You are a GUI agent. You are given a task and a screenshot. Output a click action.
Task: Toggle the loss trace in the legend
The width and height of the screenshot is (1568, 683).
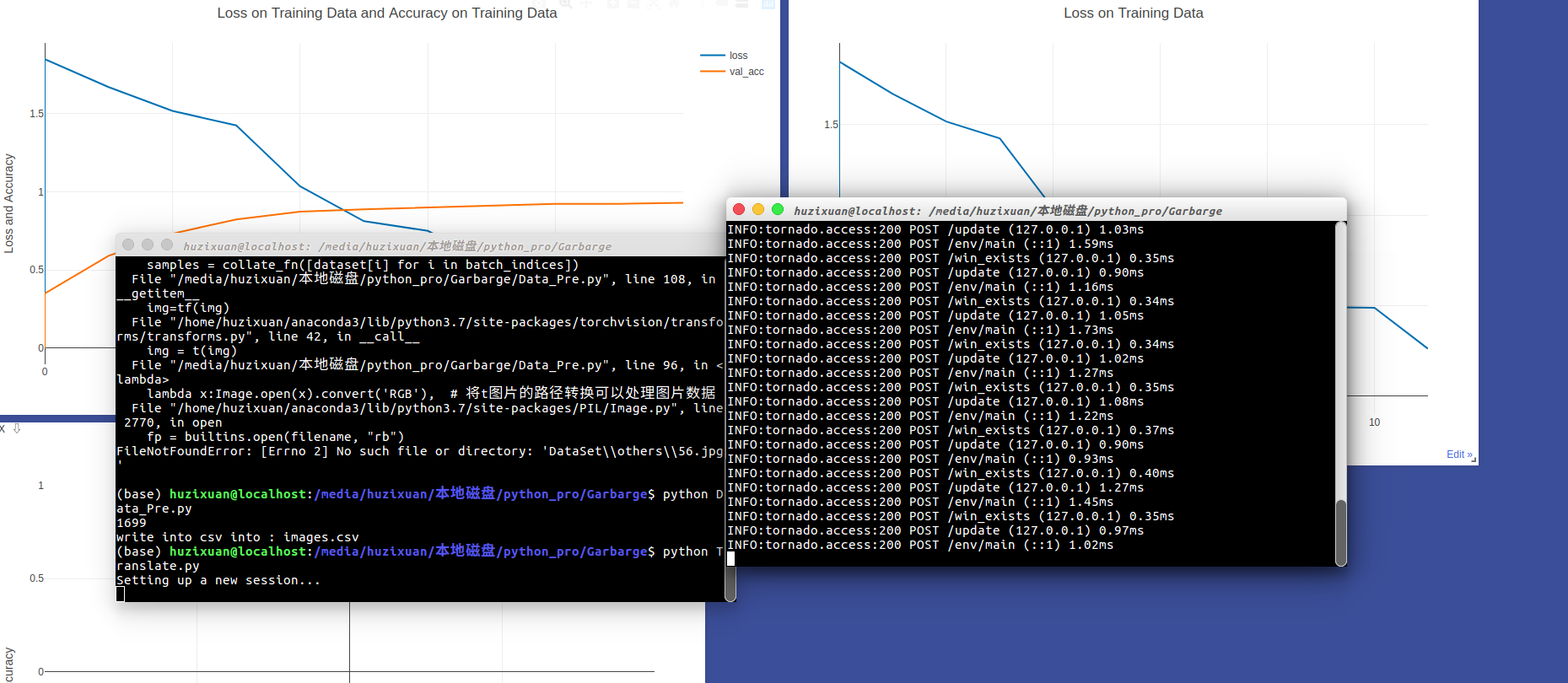click(x=731, y=56)
